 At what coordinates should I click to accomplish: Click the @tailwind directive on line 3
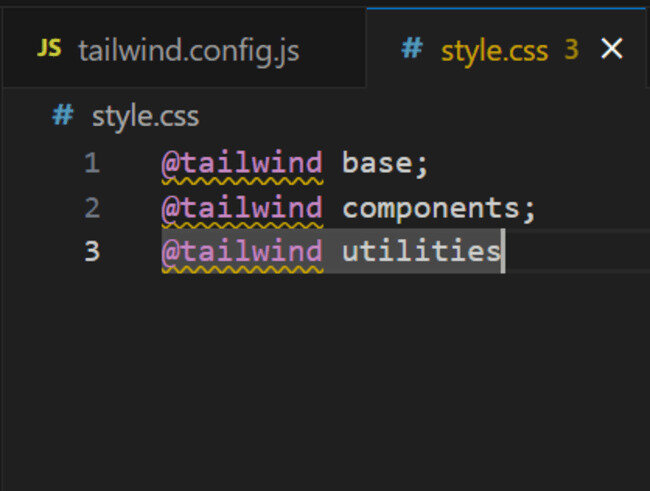[x=242, y=251]
